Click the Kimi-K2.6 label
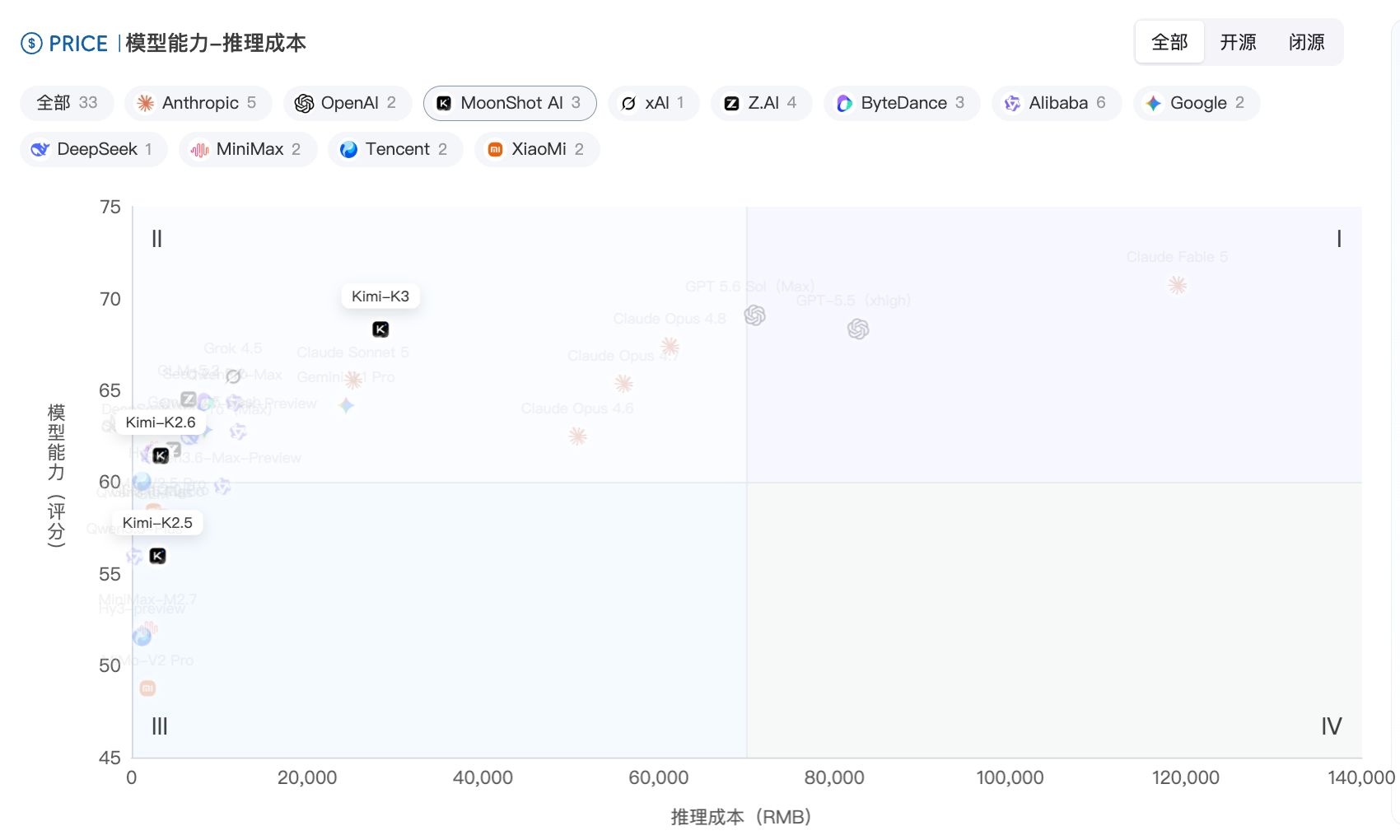 point(161,422)
